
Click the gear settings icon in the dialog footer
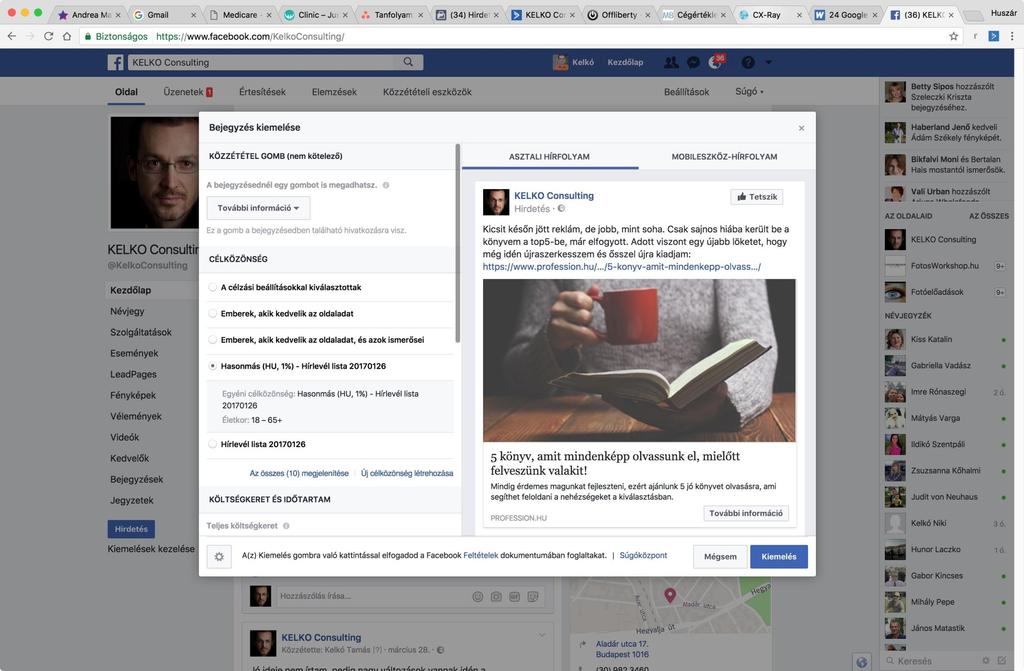click(x=219, y=557)
